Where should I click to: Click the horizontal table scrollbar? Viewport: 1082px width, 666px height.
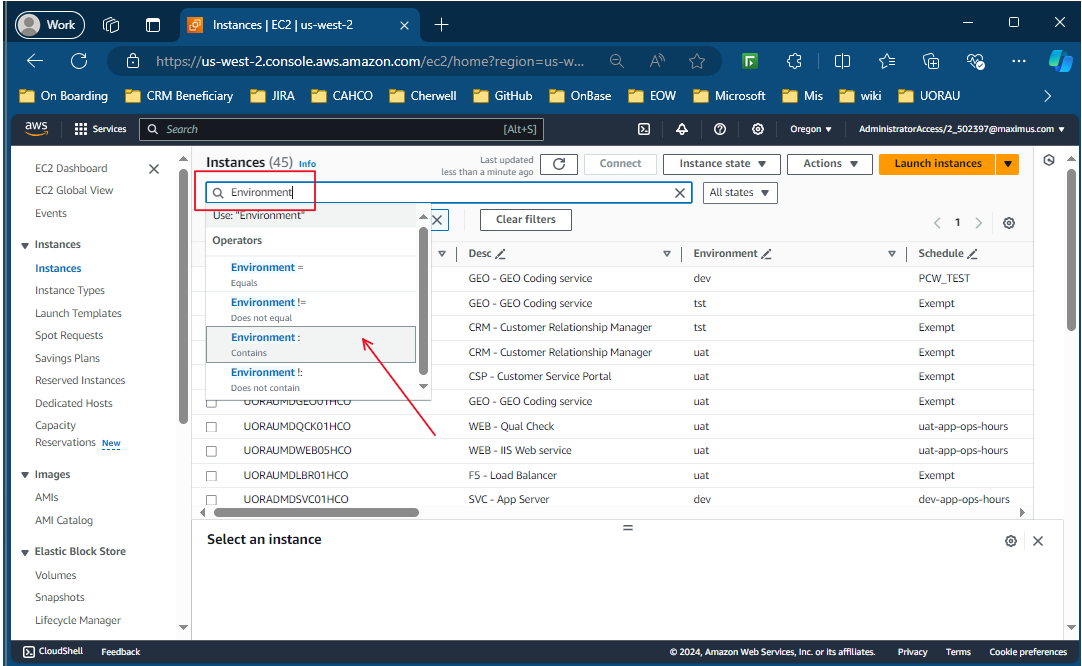click(x=316, y=513)
